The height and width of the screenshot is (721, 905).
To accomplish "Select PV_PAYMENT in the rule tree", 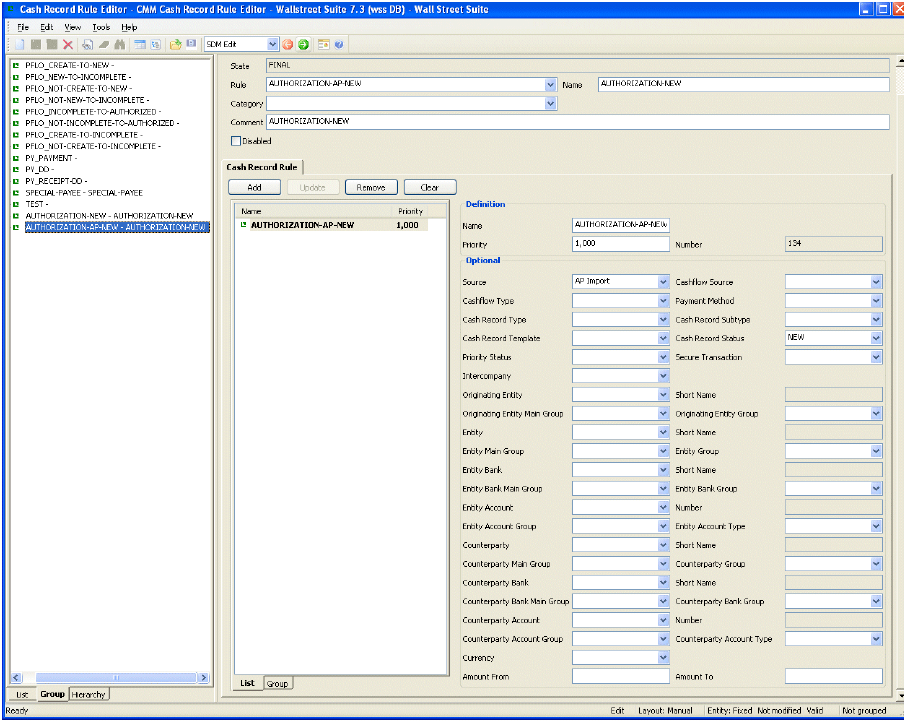I will tap(51, 158).
